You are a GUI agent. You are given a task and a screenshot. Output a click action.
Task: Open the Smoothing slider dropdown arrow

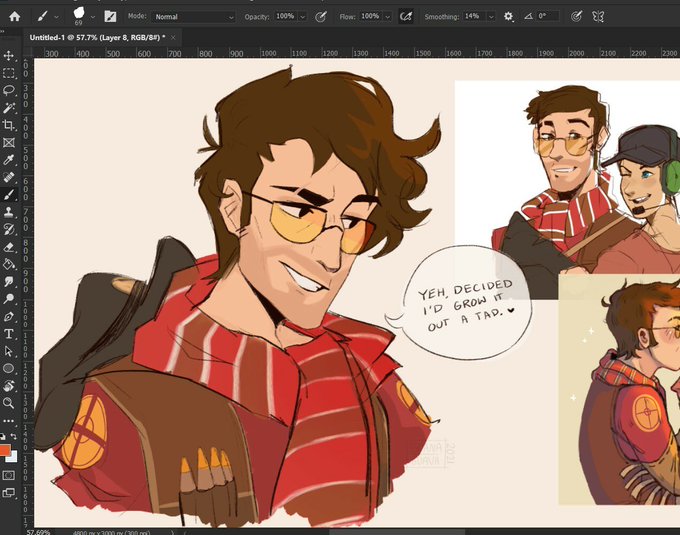(491, 17)
